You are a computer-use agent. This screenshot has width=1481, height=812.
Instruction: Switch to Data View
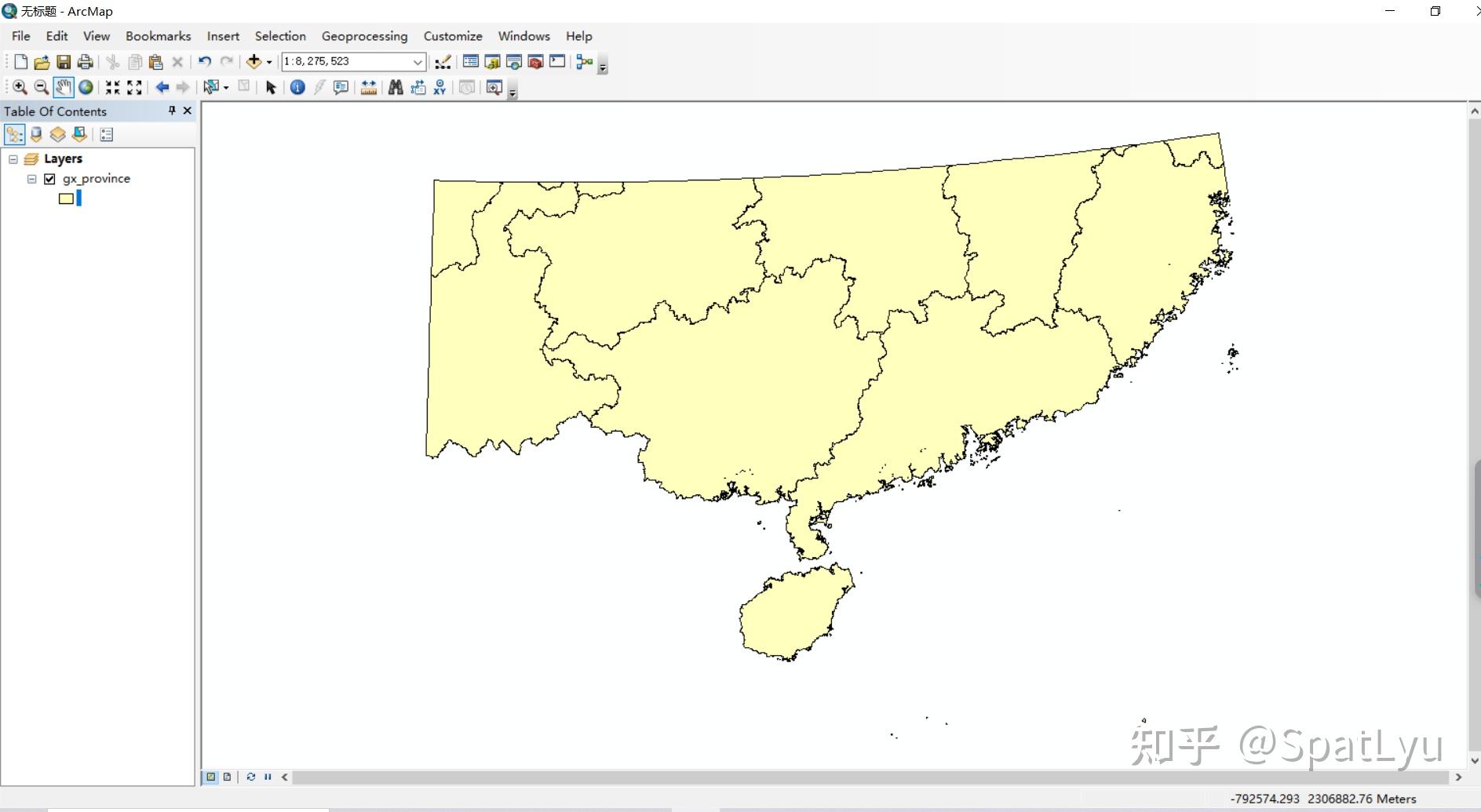coord(210,777)
